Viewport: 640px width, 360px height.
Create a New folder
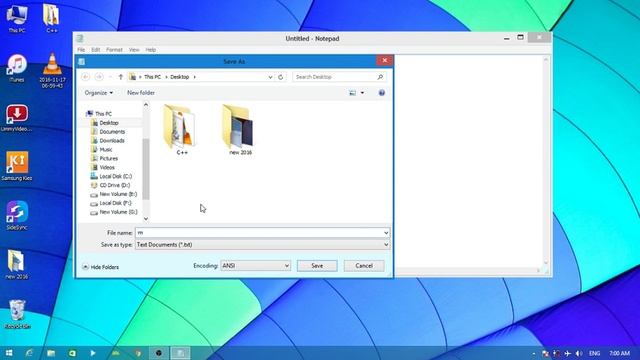[x=141, y=93]
